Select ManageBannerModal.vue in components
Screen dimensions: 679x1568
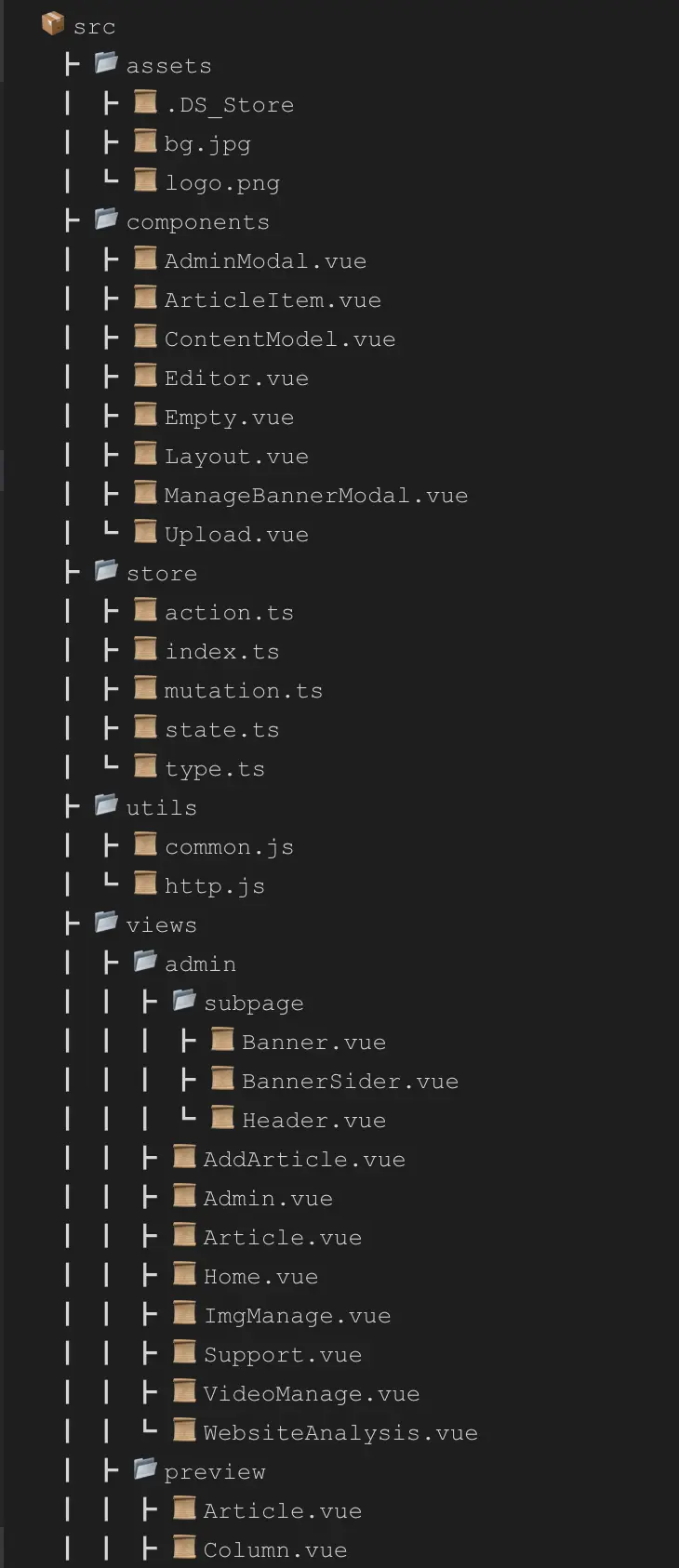(x=316, y=496)
